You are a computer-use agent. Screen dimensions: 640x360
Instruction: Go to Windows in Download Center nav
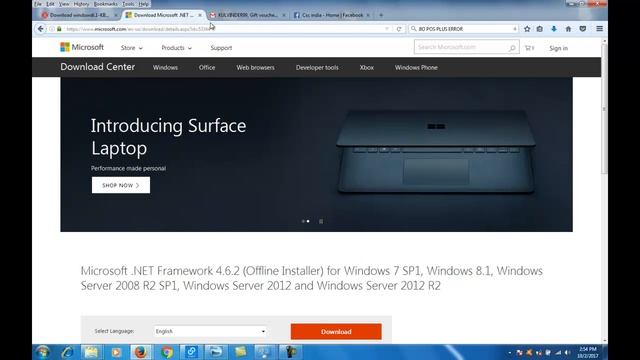pos(165,67)
